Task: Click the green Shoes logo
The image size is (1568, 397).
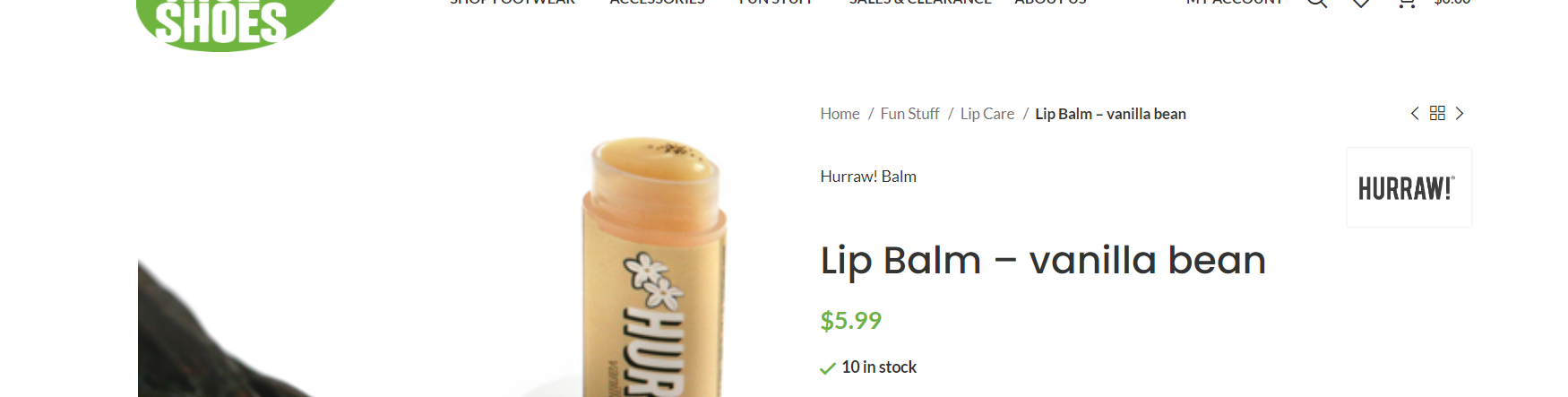Action: 236,24
